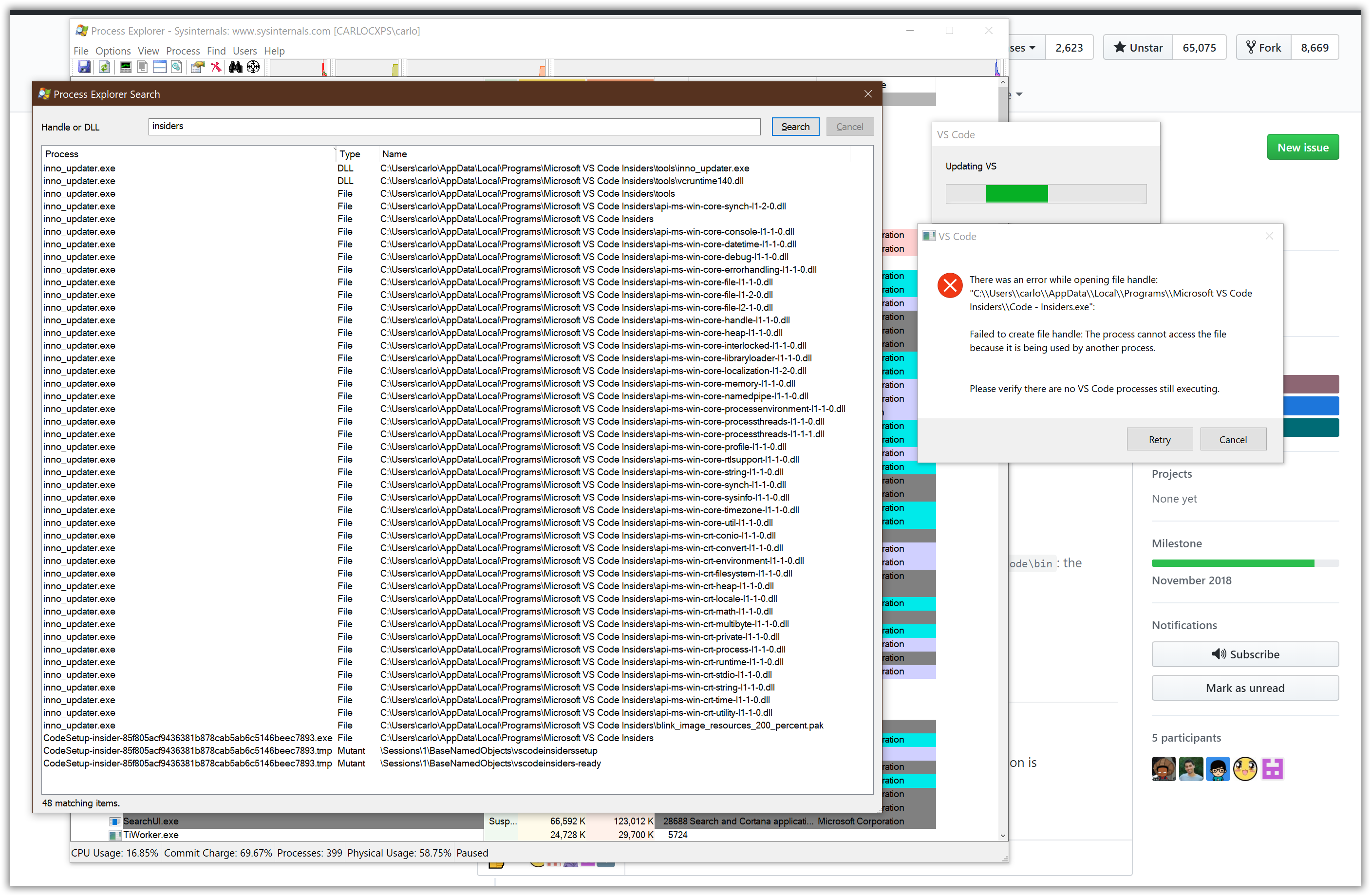Select the vscodeinsiderssetup Mutant row
This screenshot has height=896, width=1371.
[x=457, y=751]
